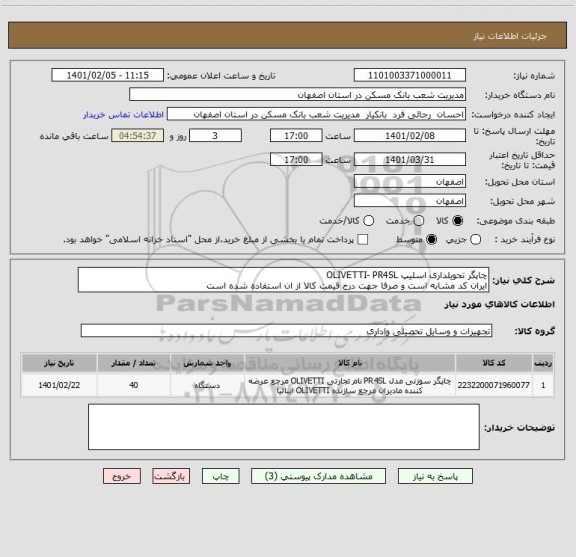Click the empty توضیحات خریدار text area

[284, 427]
